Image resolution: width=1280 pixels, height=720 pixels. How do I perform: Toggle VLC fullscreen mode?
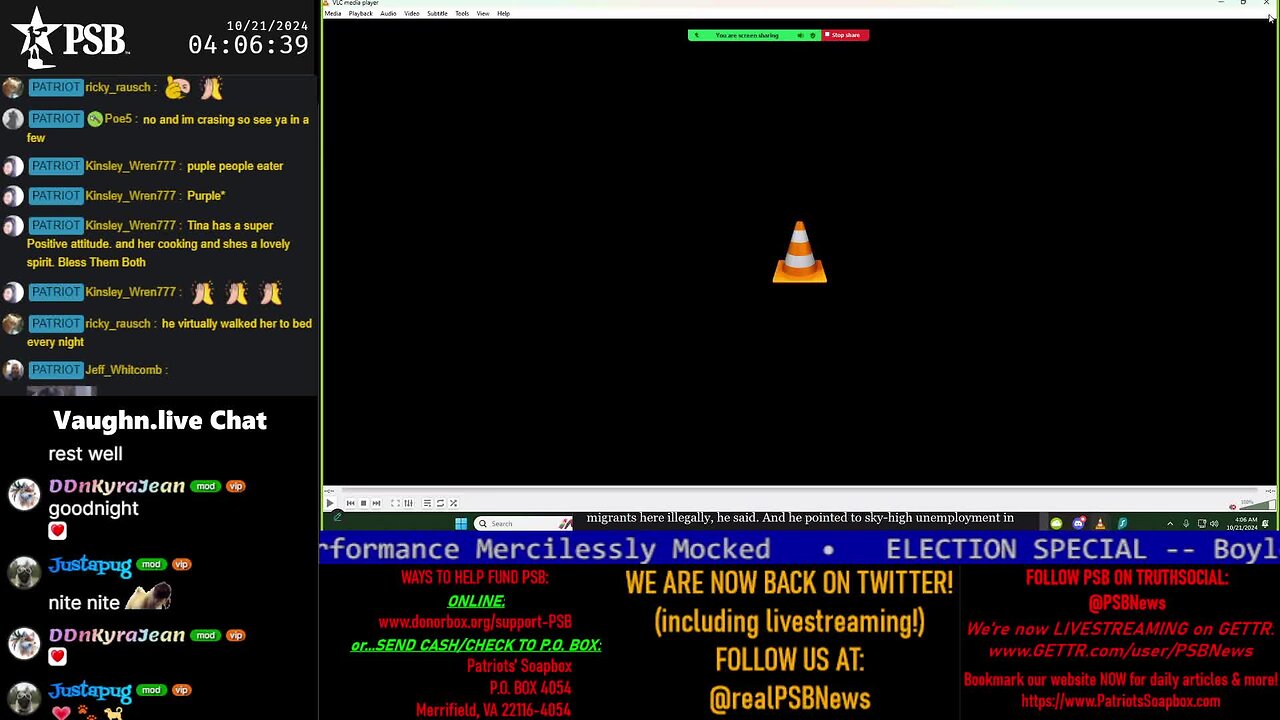click(395, 503)
